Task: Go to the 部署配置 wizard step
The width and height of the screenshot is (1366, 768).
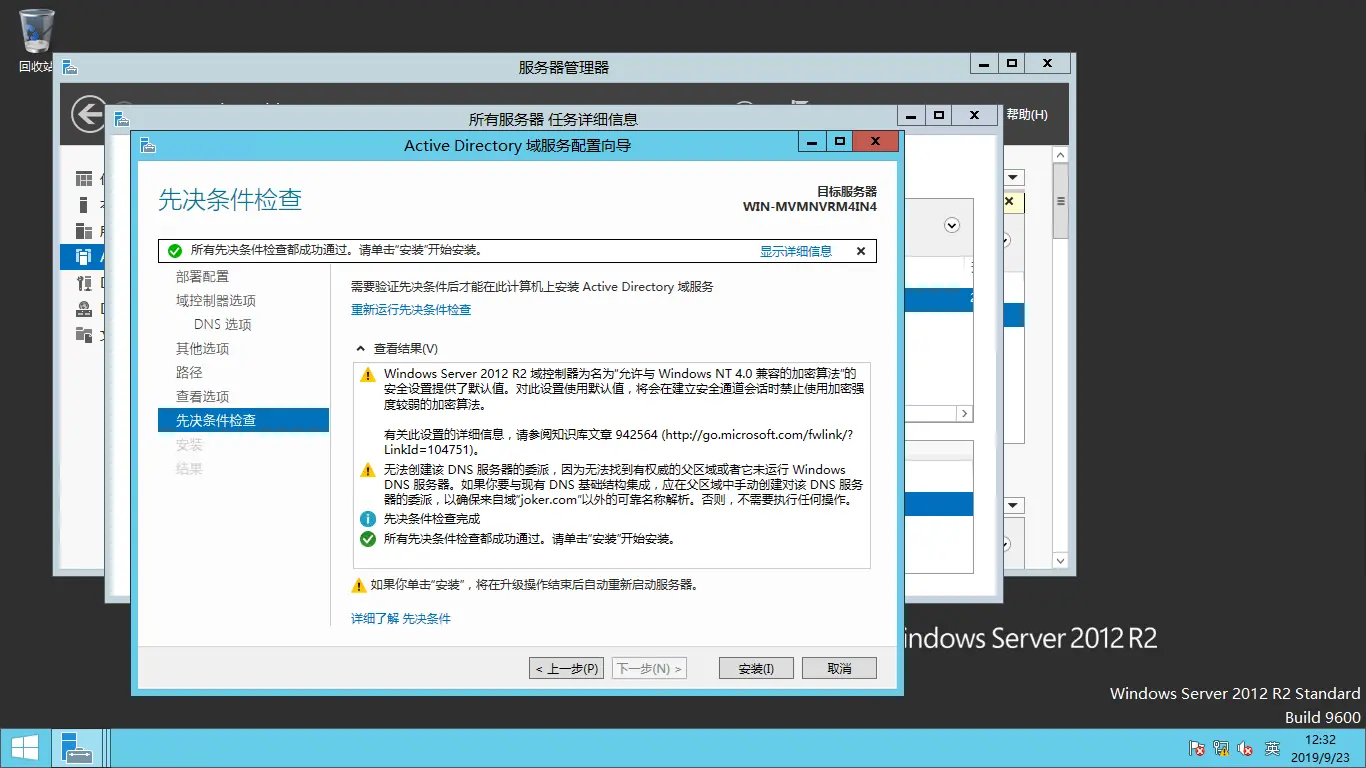Action: click(x=202, y=276)
